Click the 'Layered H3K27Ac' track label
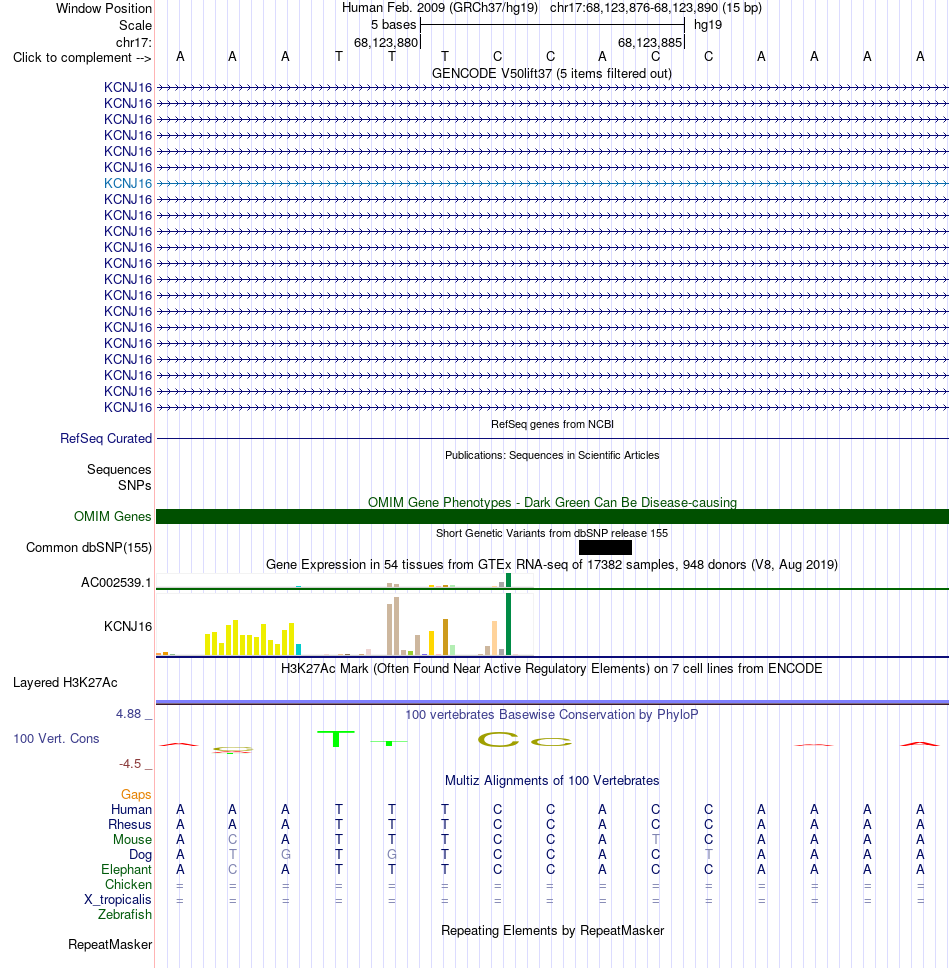950x968 pixels. (x=65, y=683)
